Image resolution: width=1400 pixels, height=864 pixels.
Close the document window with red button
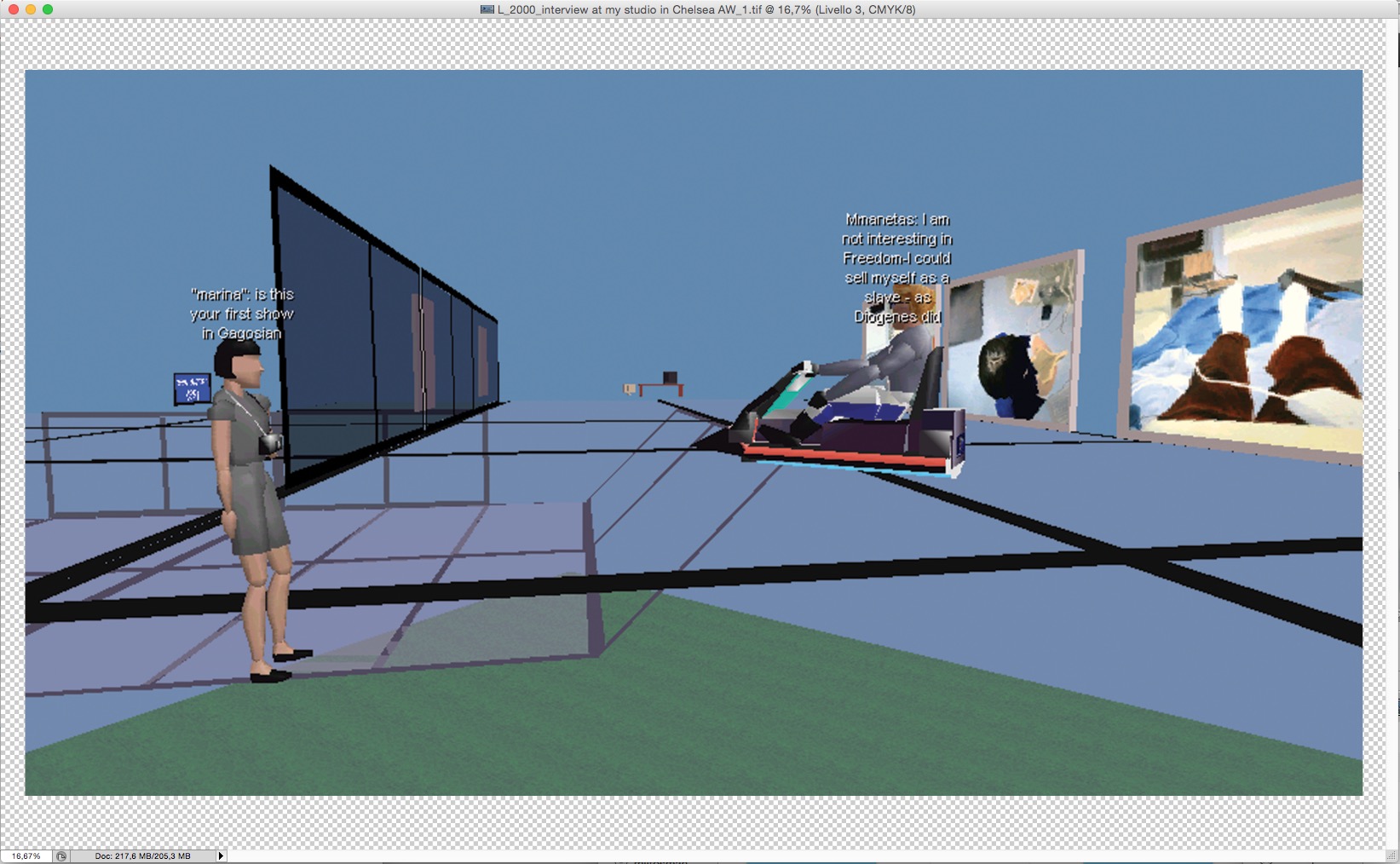click(13, 9)
